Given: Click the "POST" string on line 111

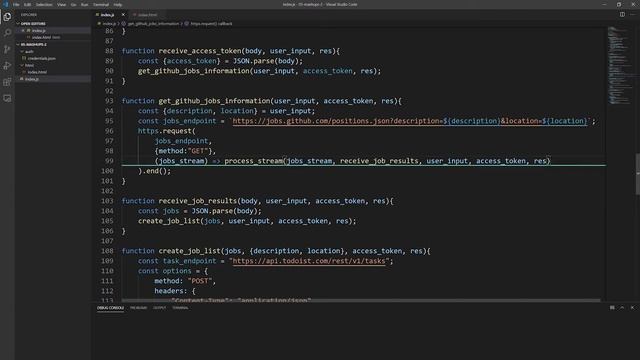Looking at the screenshot, I should [x=200, y=281].
